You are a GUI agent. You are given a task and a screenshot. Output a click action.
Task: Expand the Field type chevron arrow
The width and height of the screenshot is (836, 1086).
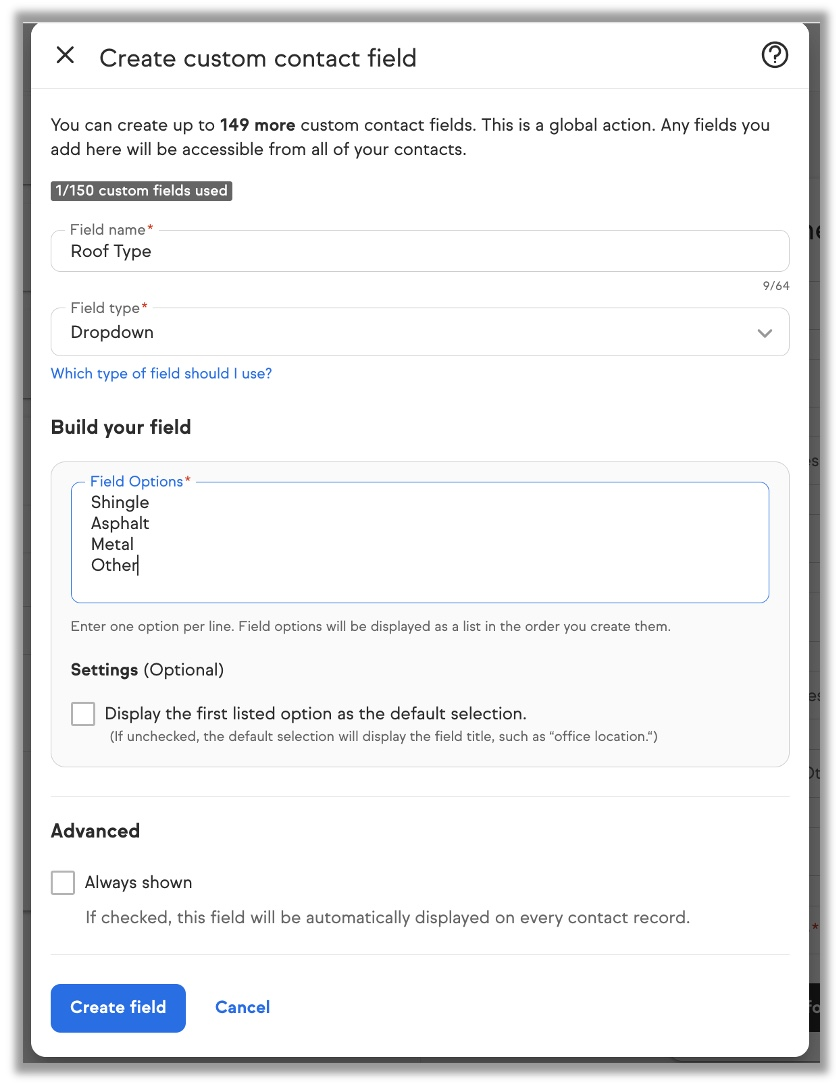coord(765,333)
